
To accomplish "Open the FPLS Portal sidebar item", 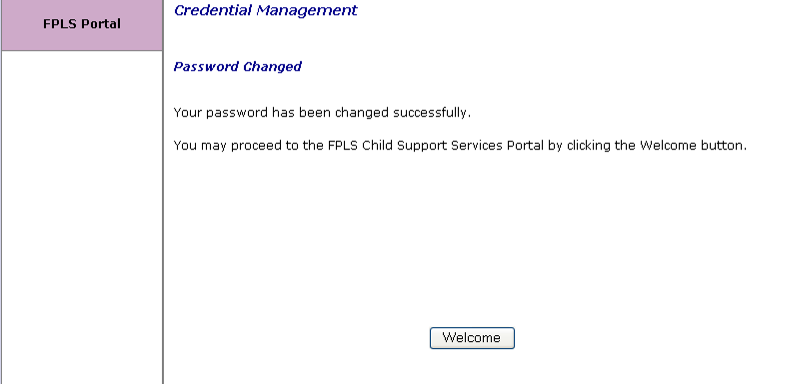I will pyautogui.click(x=82, y=24).
